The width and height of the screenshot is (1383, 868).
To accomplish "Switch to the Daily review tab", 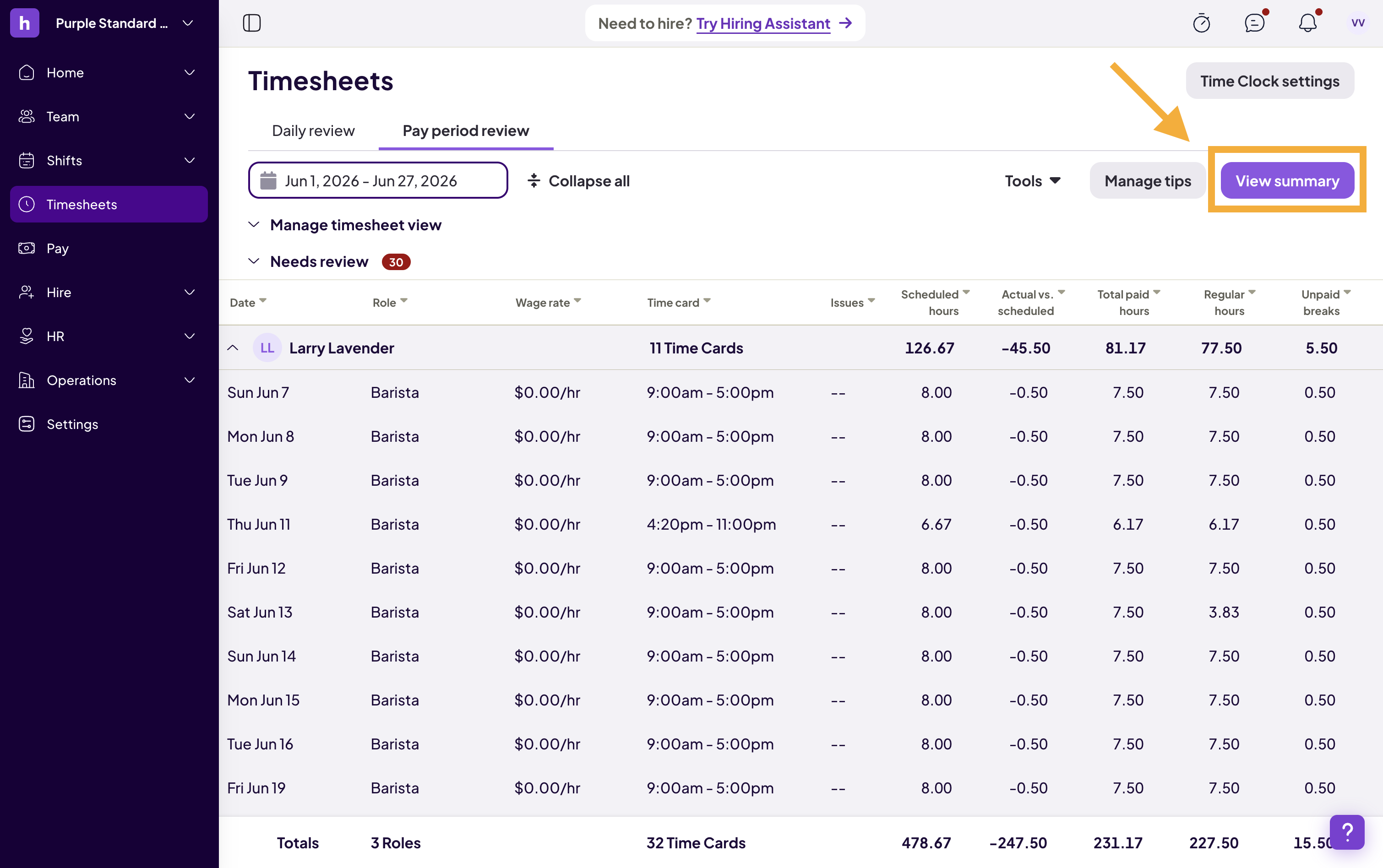I will 313,131.
